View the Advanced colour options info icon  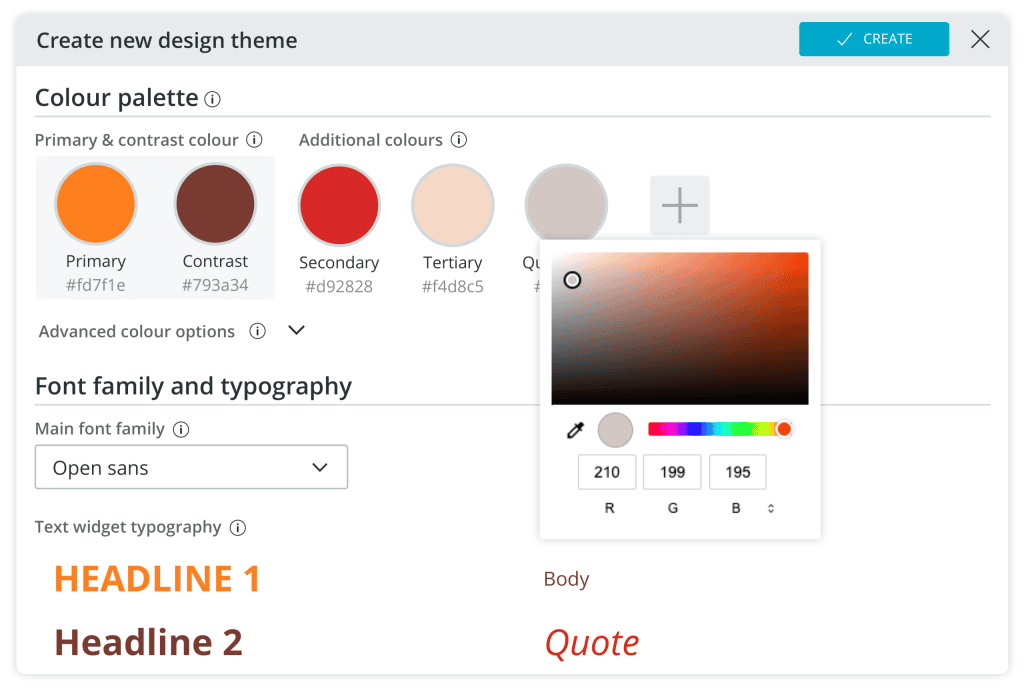tap(257, 330)
